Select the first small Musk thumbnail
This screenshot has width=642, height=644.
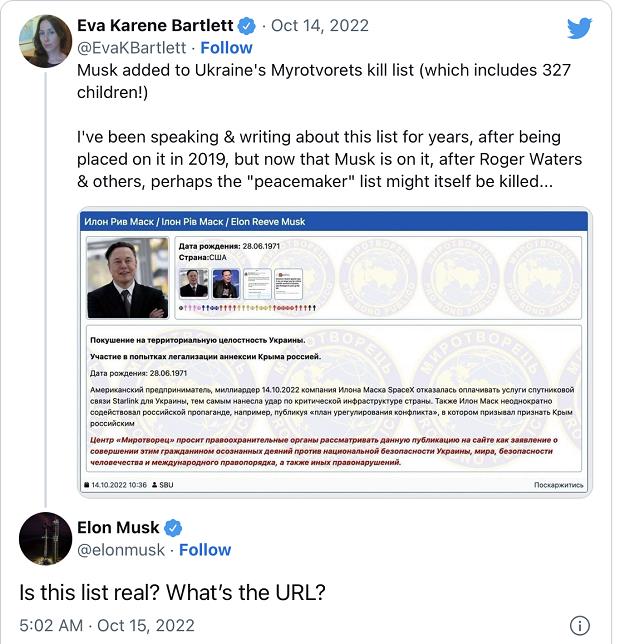pos(193,283)
